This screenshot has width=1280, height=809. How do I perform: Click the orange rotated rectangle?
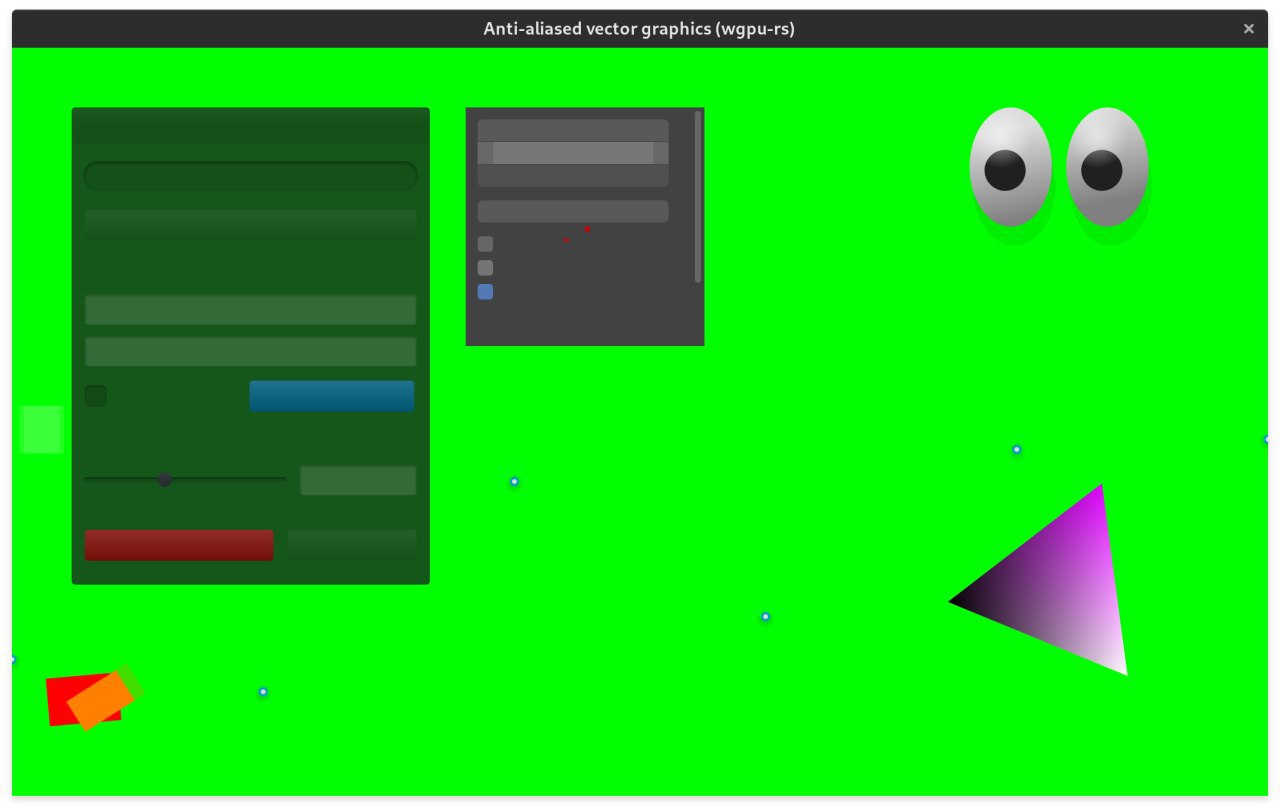(x=100, y=701)
